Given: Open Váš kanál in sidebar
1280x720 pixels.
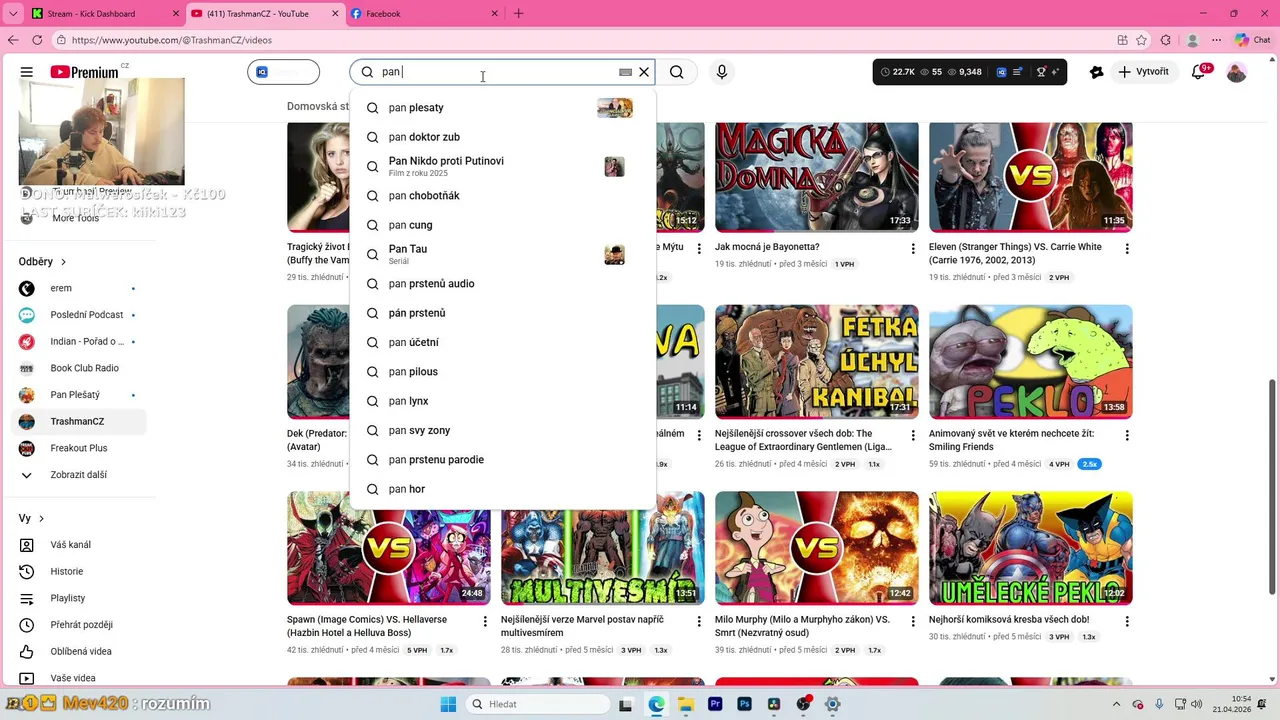Looking at the screenshot, I should 78,545.
